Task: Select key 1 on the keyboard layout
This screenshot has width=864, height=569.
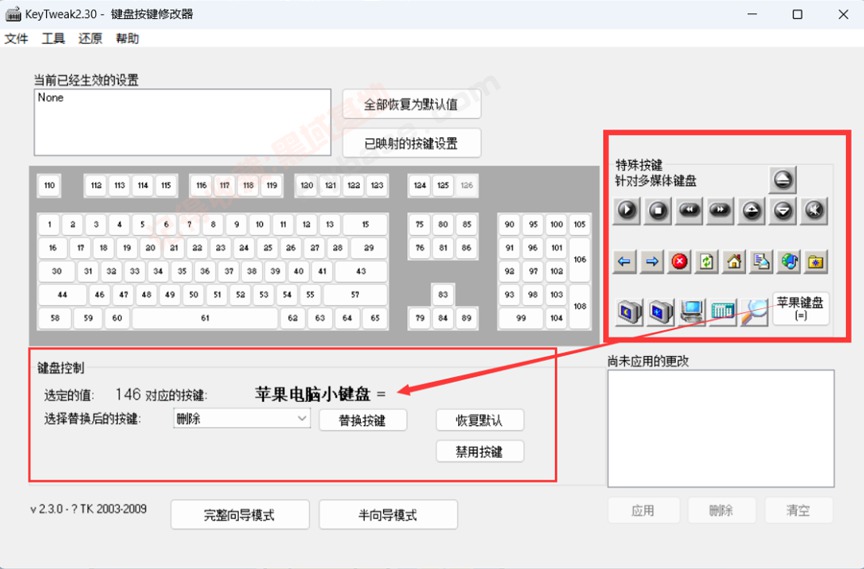Action: tap(49, 225)
